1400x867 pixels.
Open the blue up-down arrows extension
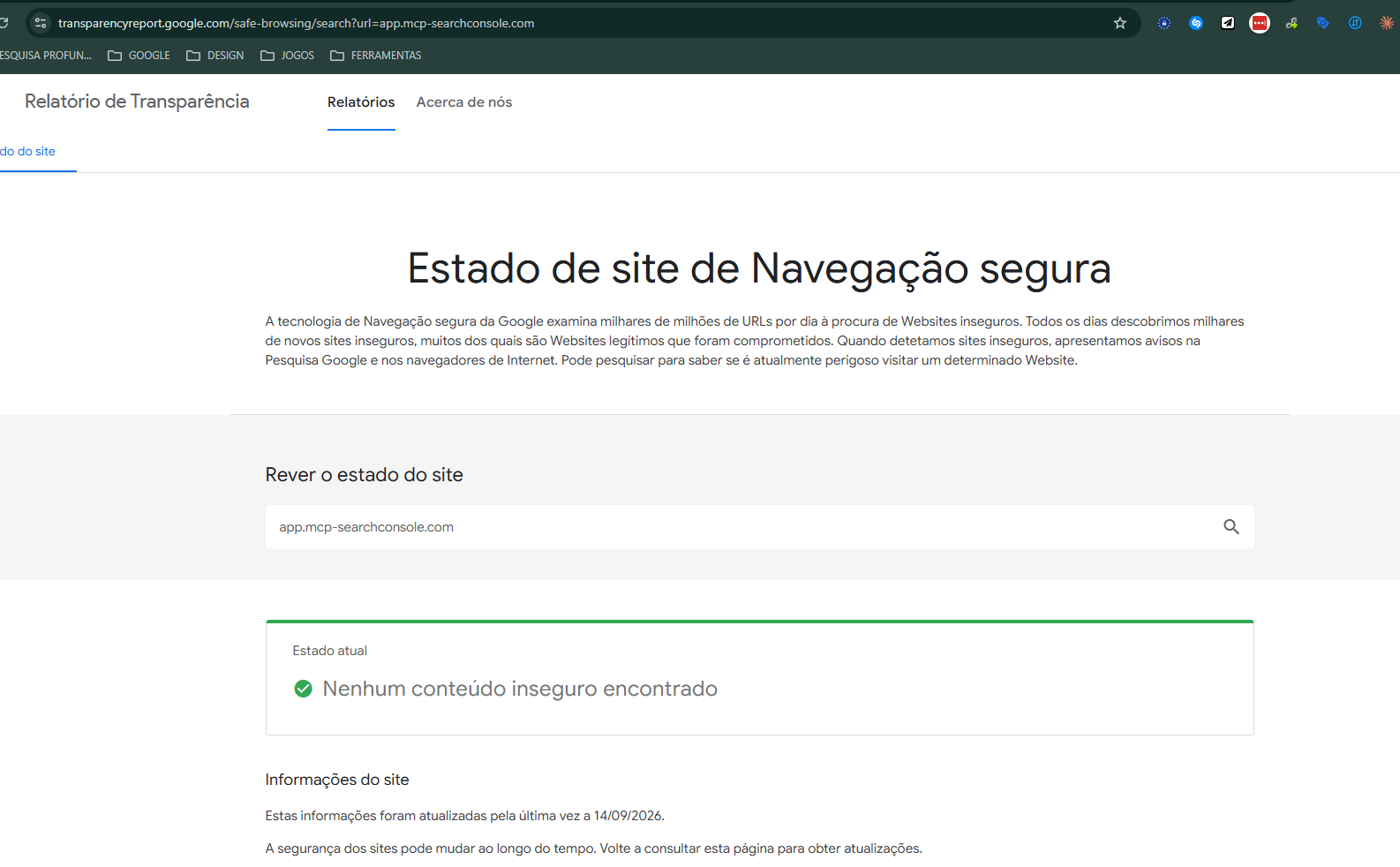pos(1355,23)
